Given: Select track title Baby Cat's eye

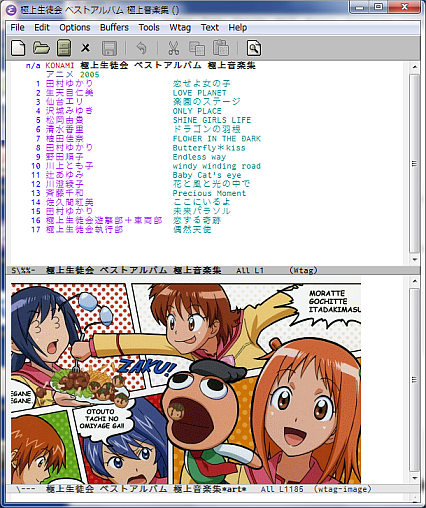Looking at the screenshot, I should 207,175.
